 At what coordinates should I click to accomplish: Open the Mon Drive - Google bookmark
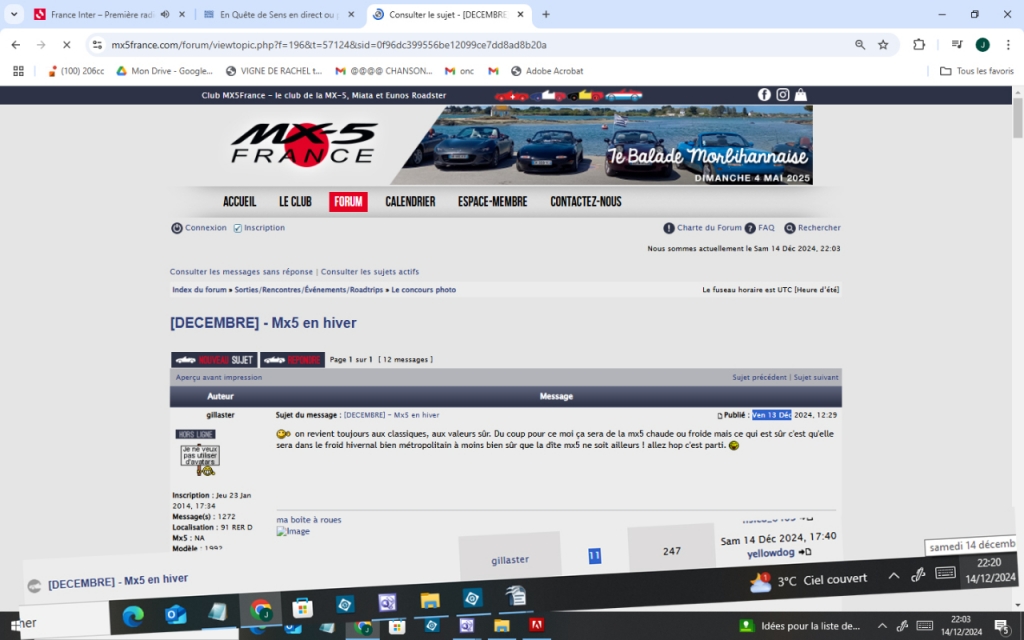pyautogui.click(x=165, y=71)
